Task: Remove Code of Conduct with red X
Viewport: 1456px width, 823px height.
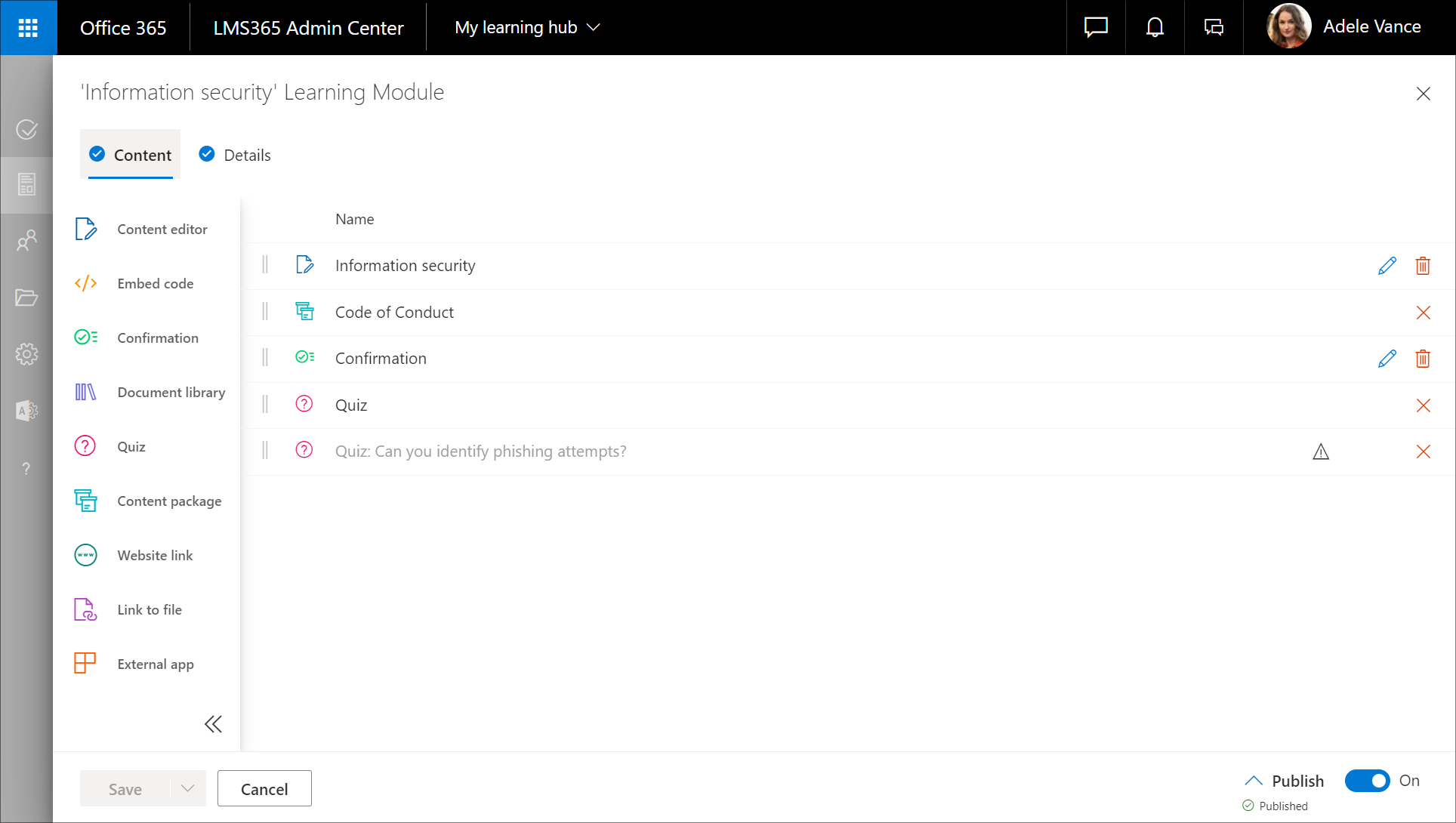Action: pos(1423,313)
